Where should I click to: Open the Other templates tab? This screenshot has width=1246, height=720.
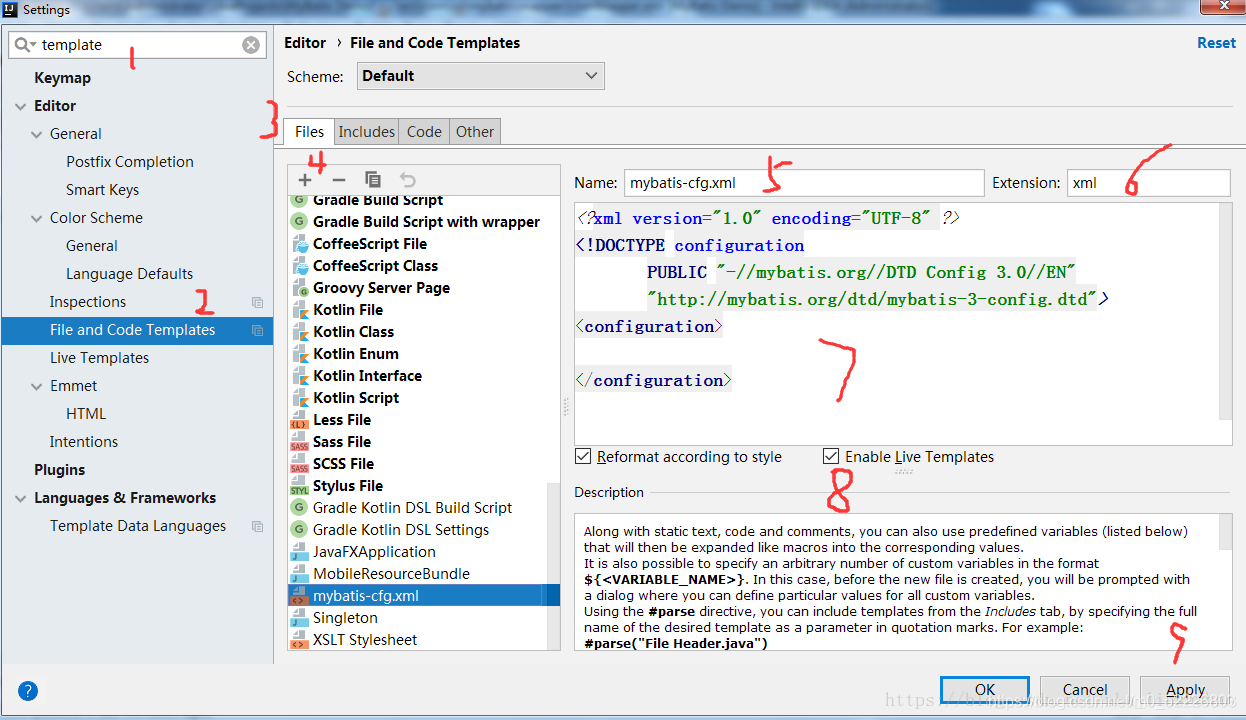[474, 131]
